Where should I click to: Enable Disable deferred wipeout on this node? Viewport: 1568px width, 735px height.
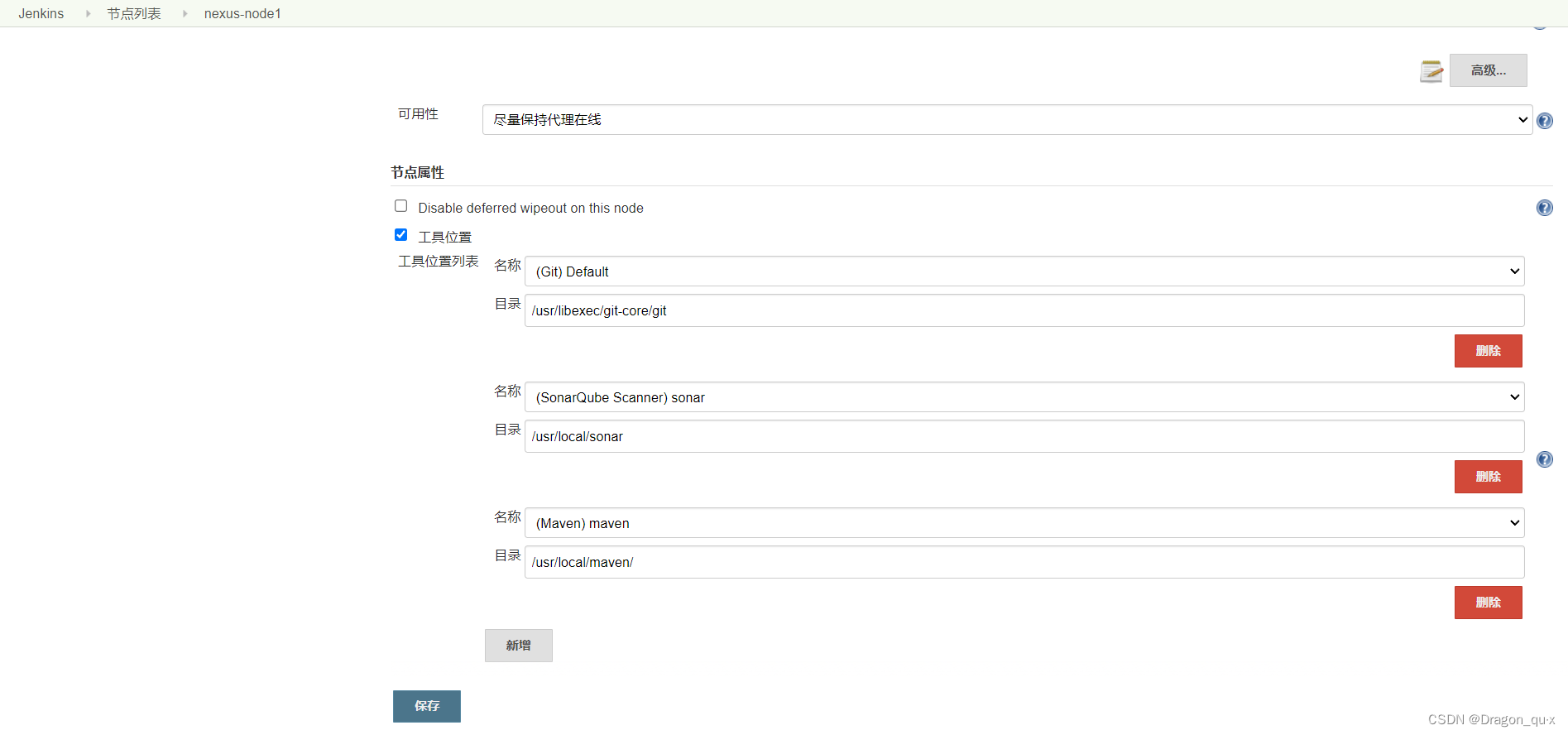(401, 206)
